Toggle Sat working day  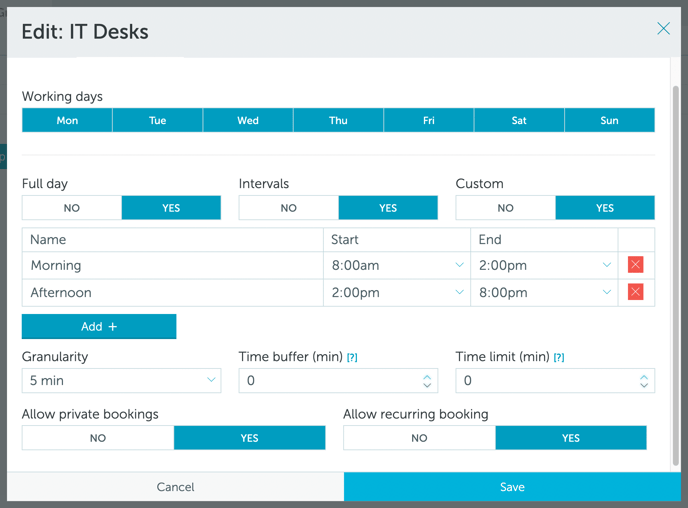pyautogui.click(x=519, y=120)
